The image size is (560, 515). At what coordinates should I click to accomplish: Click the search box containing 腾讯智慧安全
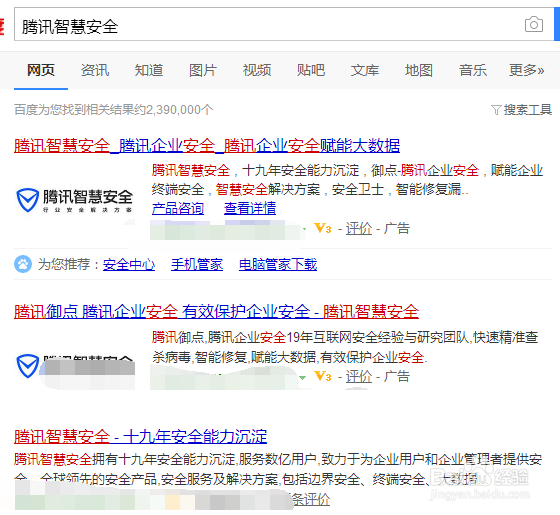(284, 24)
